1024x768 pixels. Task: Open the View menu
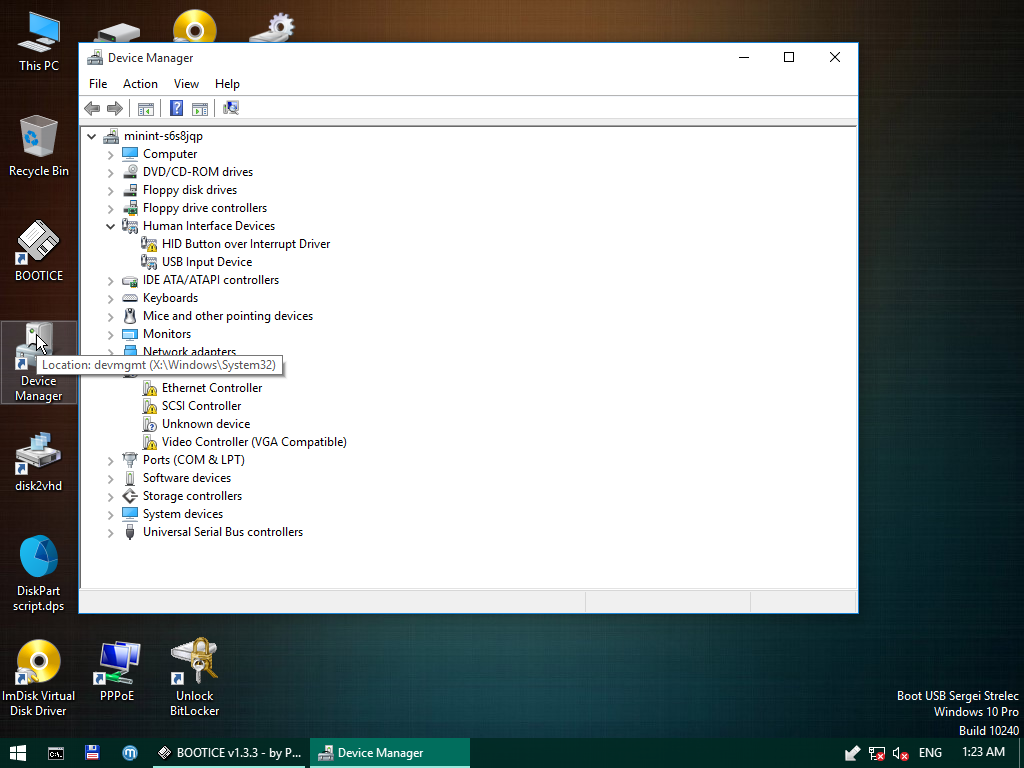coord(186,84)
